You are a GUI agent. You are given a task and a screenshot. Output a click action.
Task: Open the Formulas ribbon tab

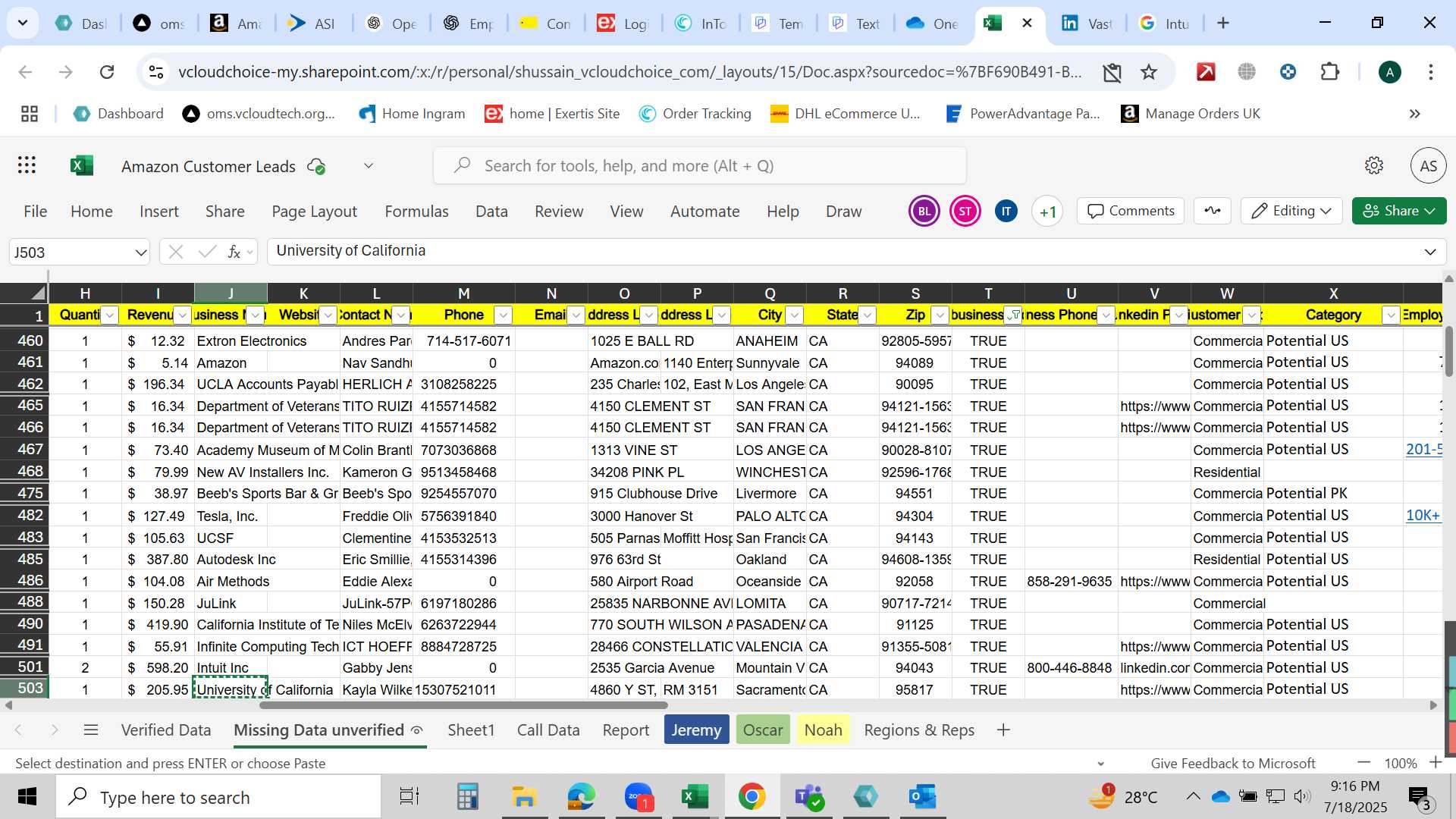pyautogui.click(x=416, y=212)
